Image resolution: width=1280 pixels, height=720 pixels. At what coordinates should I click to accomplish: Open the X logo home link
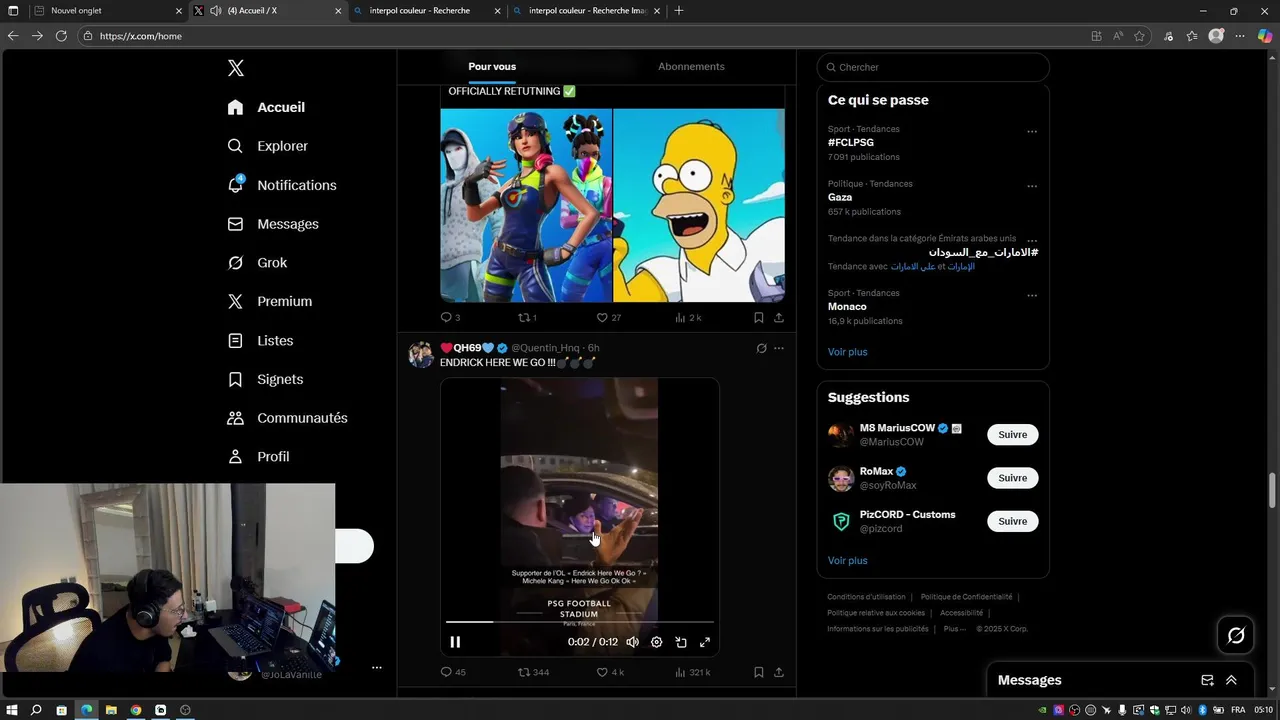(236, 68)
